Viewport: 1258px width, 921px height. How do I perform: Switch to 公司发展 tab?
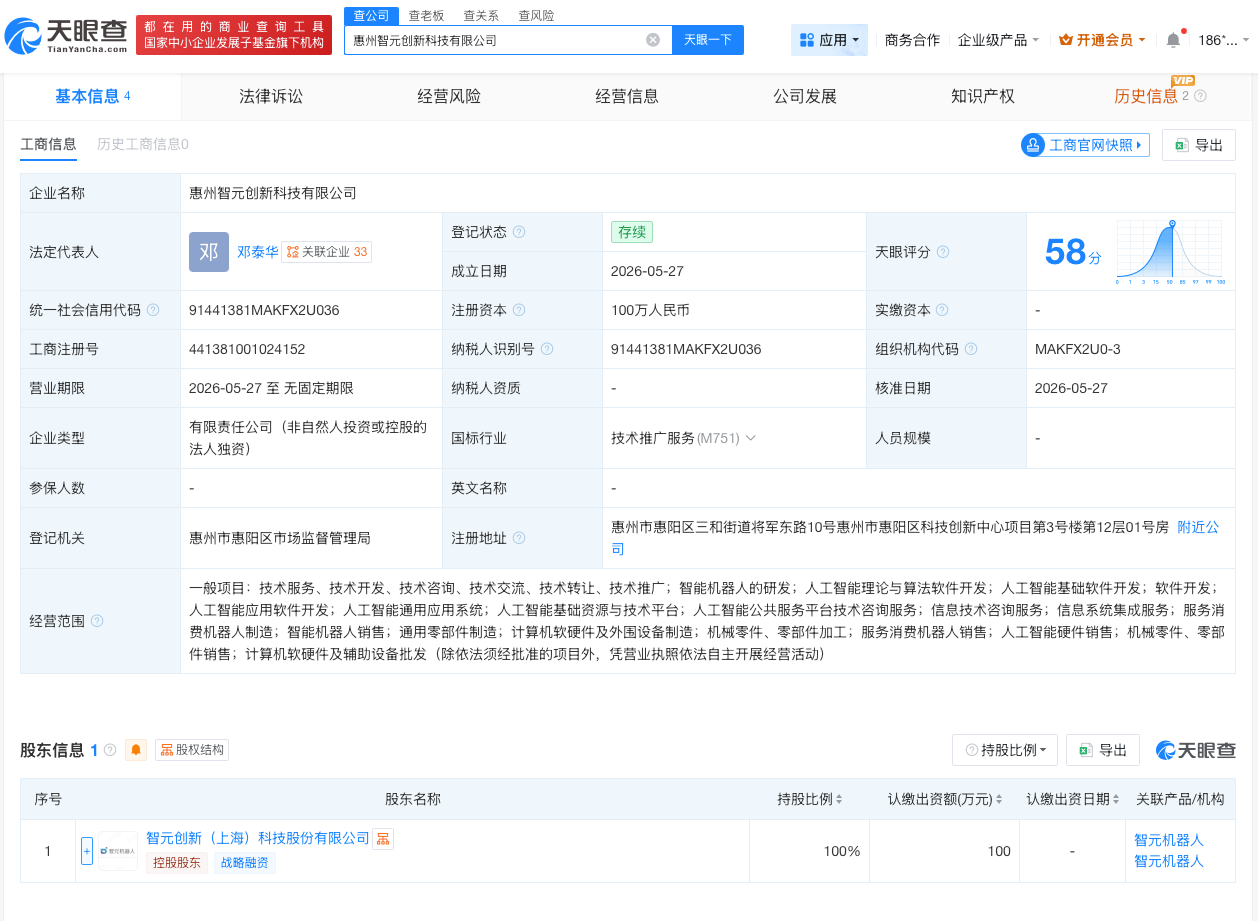tap(805, 96)
